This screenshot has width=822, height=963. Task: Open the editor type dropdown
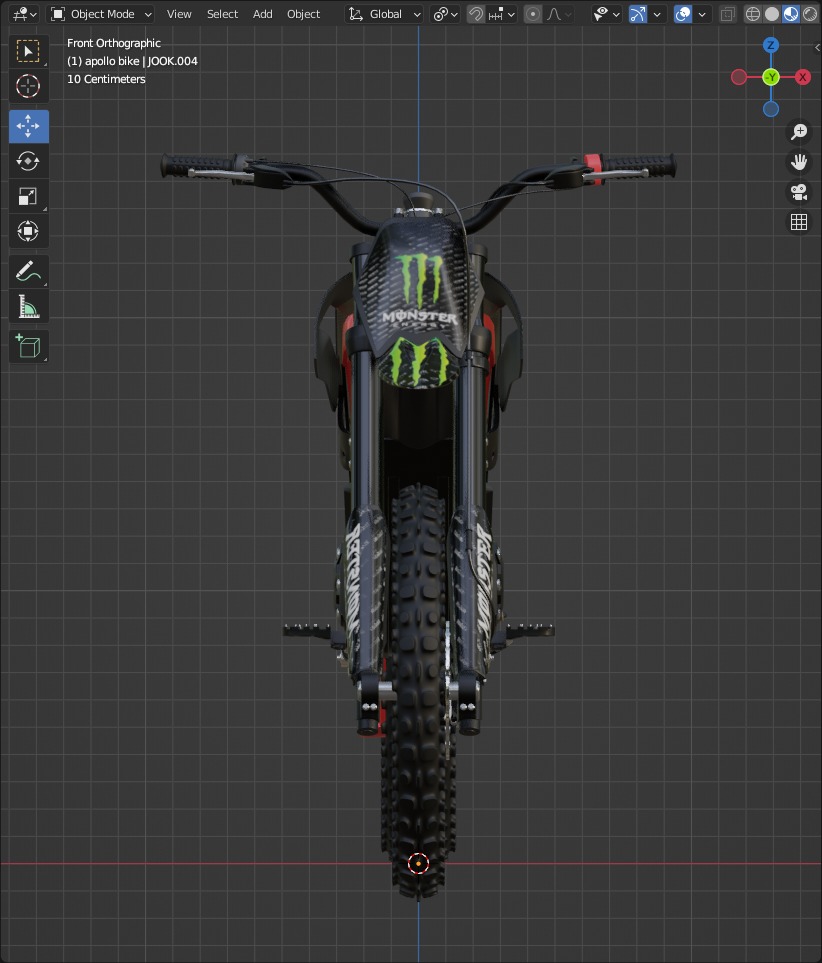pos(25,14)
